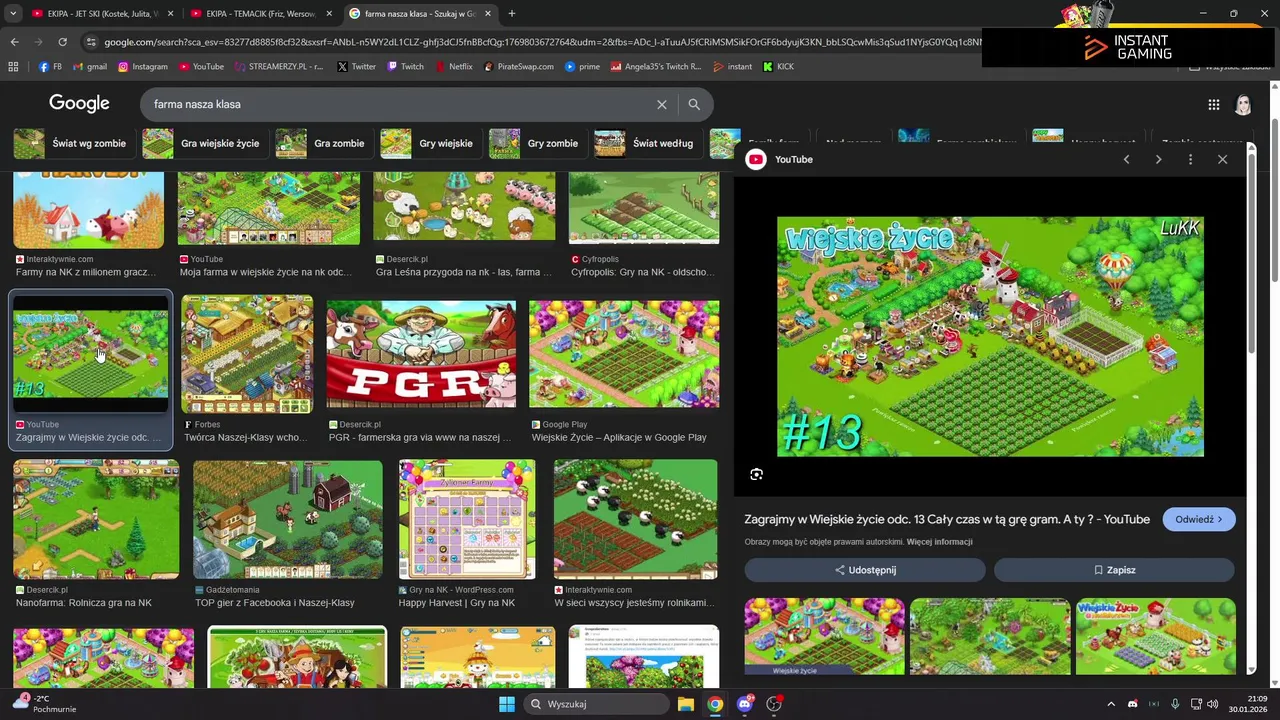Open the Nanofarma Rolnicza gra thumbnail

(x=96, y=519)
